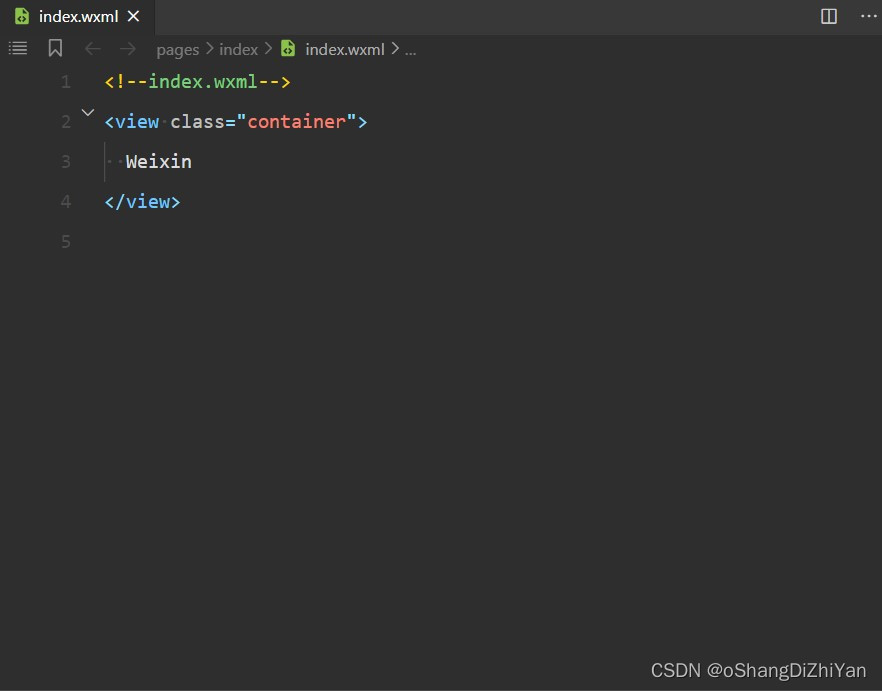Toggle the outline list icon
This screenshot has height=691, width=882.
click(x=18, y=48)
